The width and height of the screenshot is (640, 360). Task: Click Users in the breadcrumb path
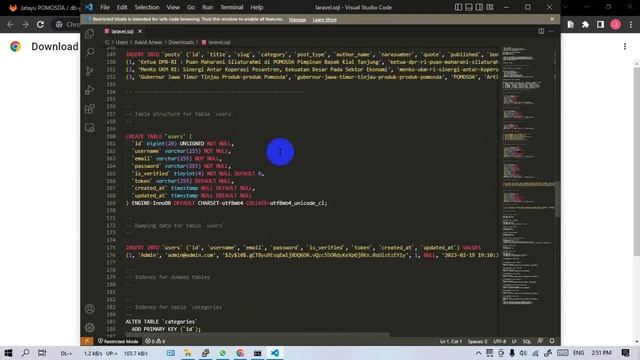click(x=122, y=42)
